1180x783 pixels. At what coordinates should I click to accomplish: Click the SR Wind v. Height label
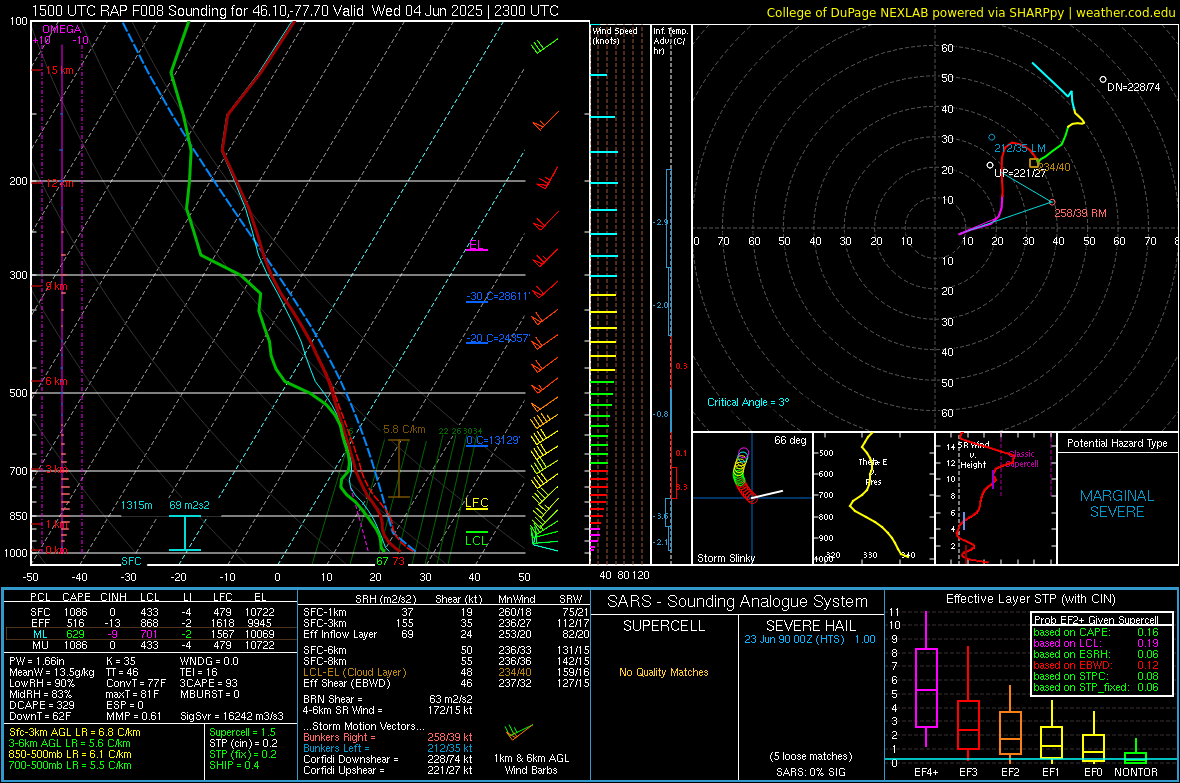[974, 455]
